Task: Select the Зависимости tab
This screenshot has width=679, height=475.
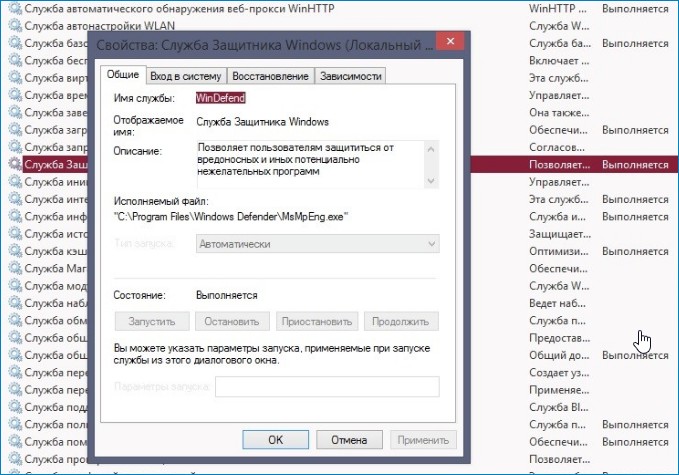Action: (350, 76)
